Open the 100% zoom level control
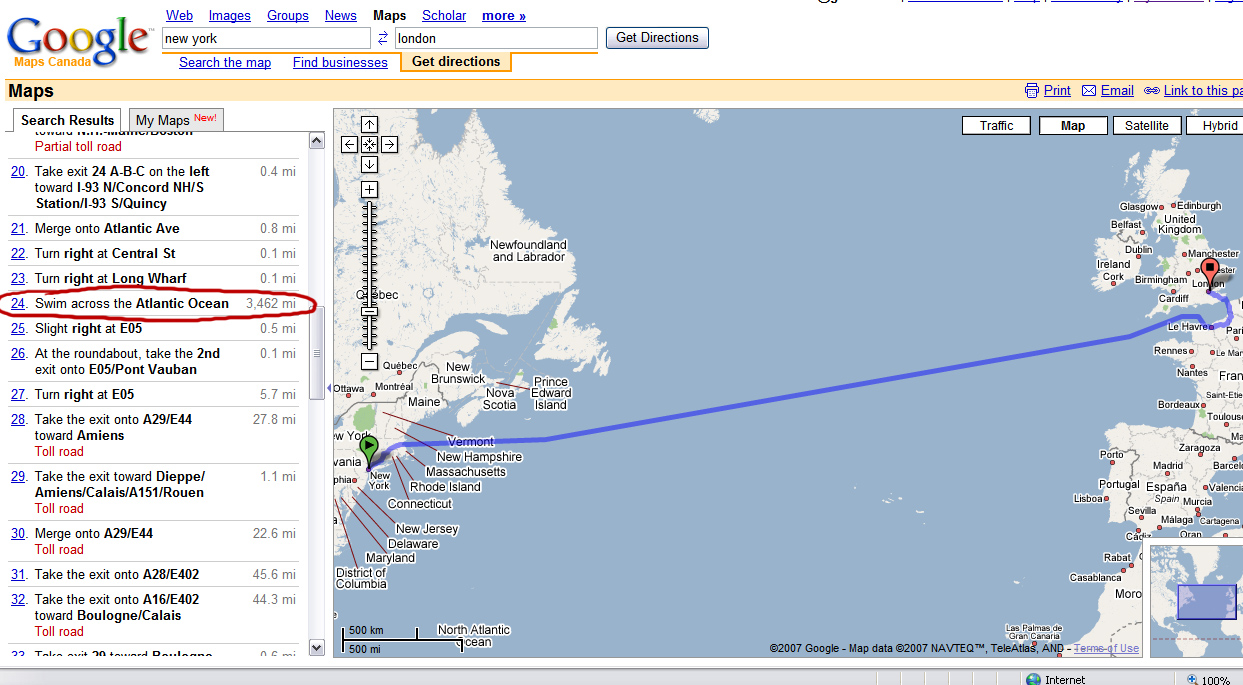 1208,680
